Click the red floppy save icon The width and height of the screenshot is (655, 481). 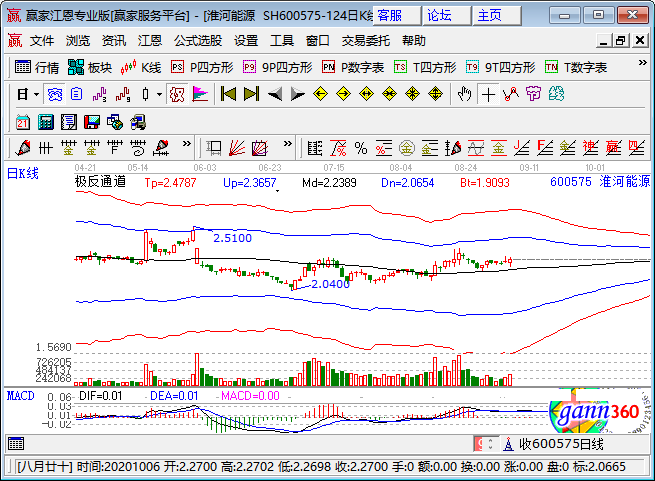[92, 122]
